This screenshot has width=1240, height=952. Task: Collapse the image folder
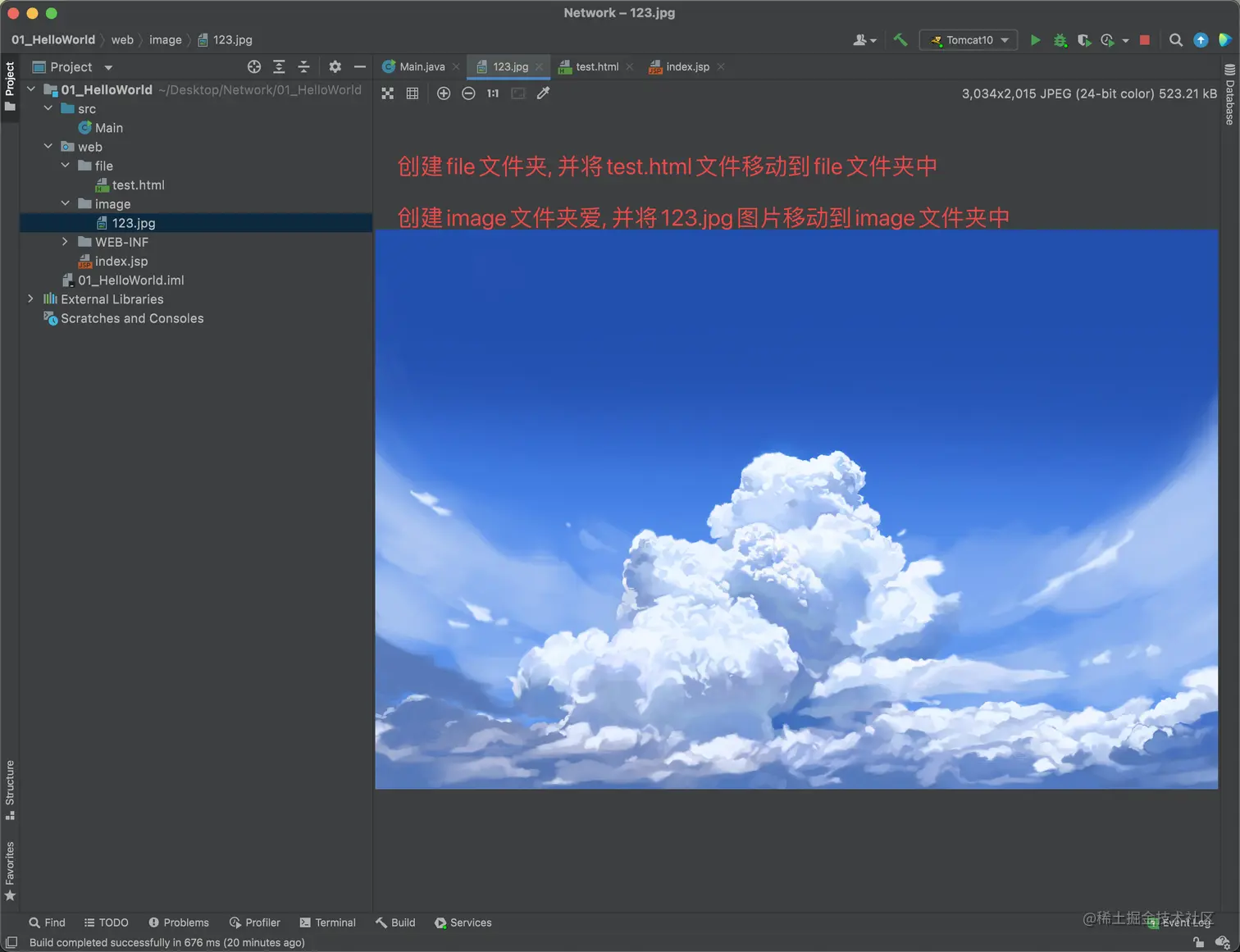(66, 203)
